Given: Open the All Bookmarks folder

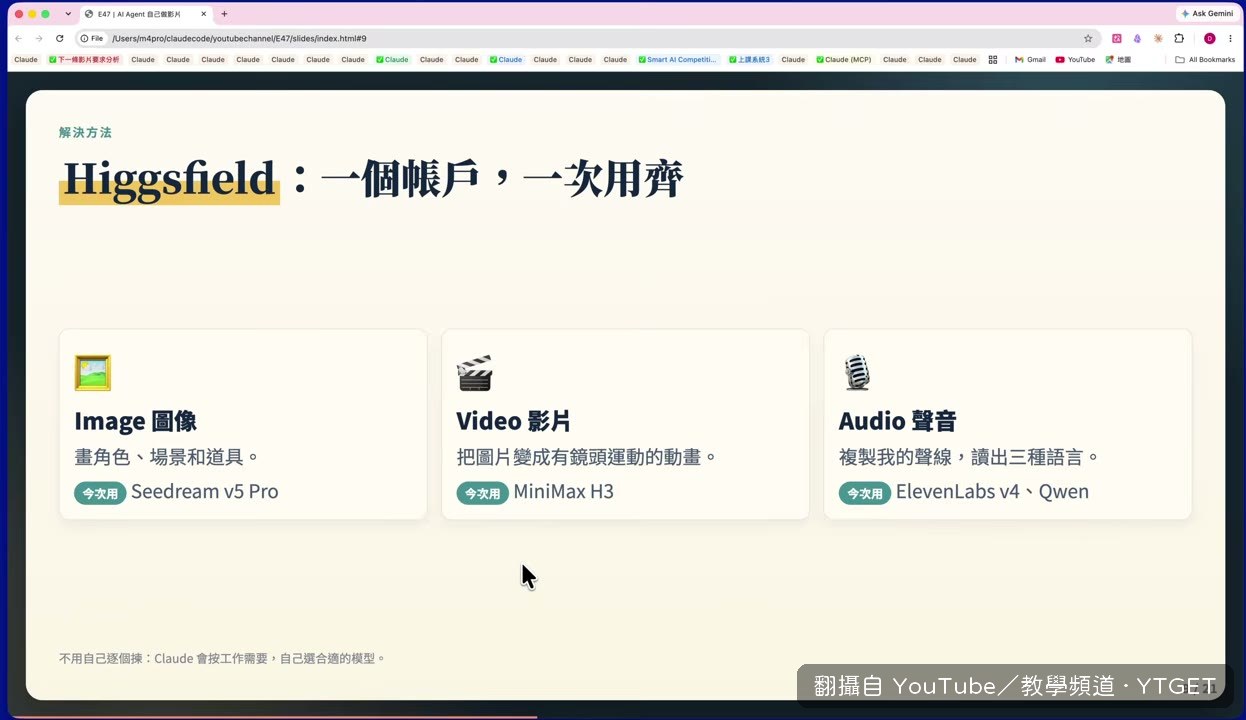Looking at the screenshot, I should click(x=1205, y=59).
